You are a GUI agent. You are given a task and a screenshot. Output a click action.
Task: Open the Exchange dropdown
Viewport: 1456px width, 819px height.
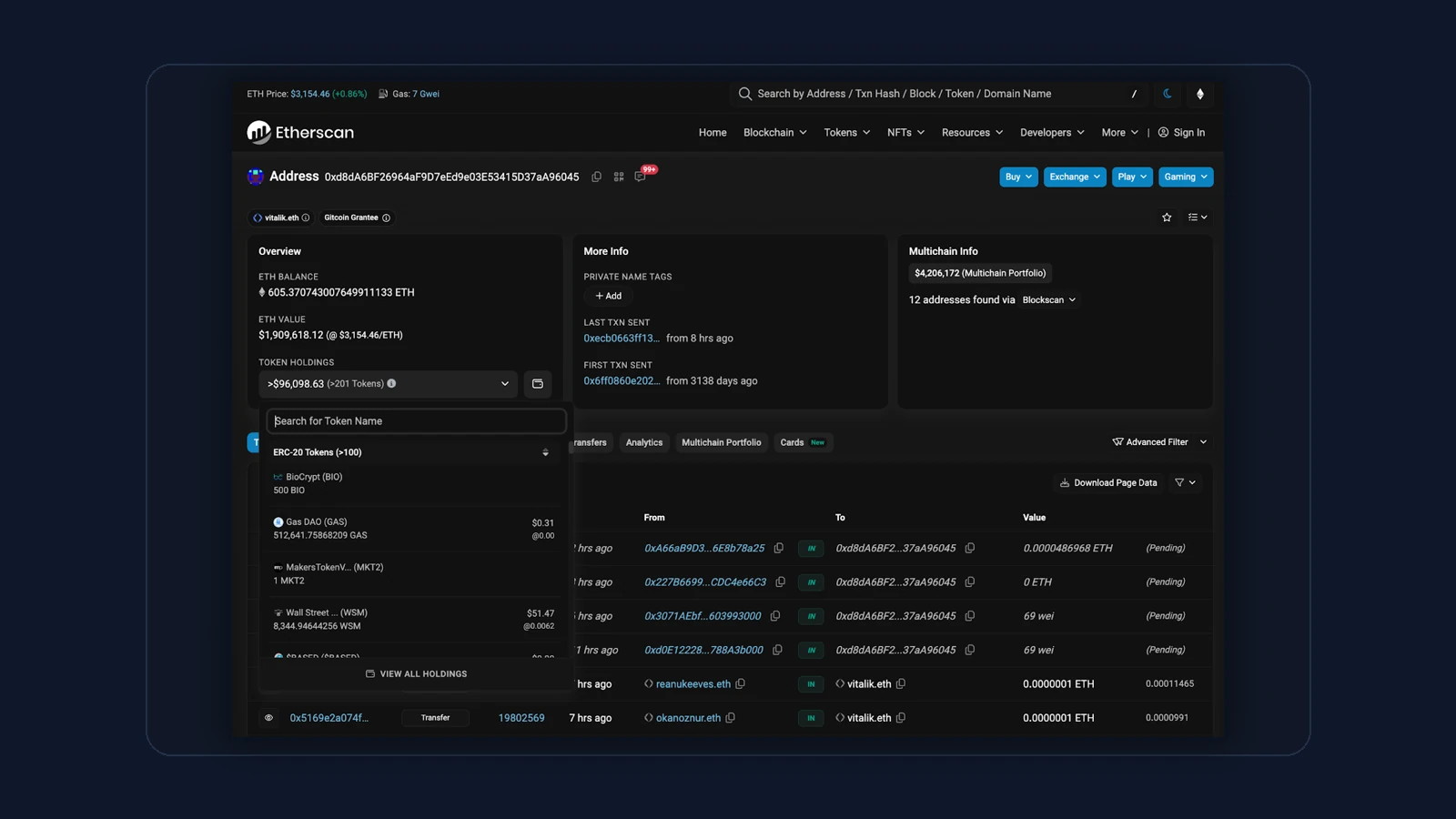[1075, 177]
